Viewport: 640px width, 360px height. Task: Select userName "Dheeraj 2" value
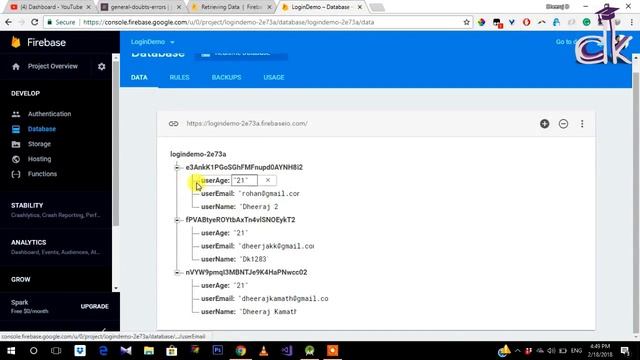tap(259, 207)
